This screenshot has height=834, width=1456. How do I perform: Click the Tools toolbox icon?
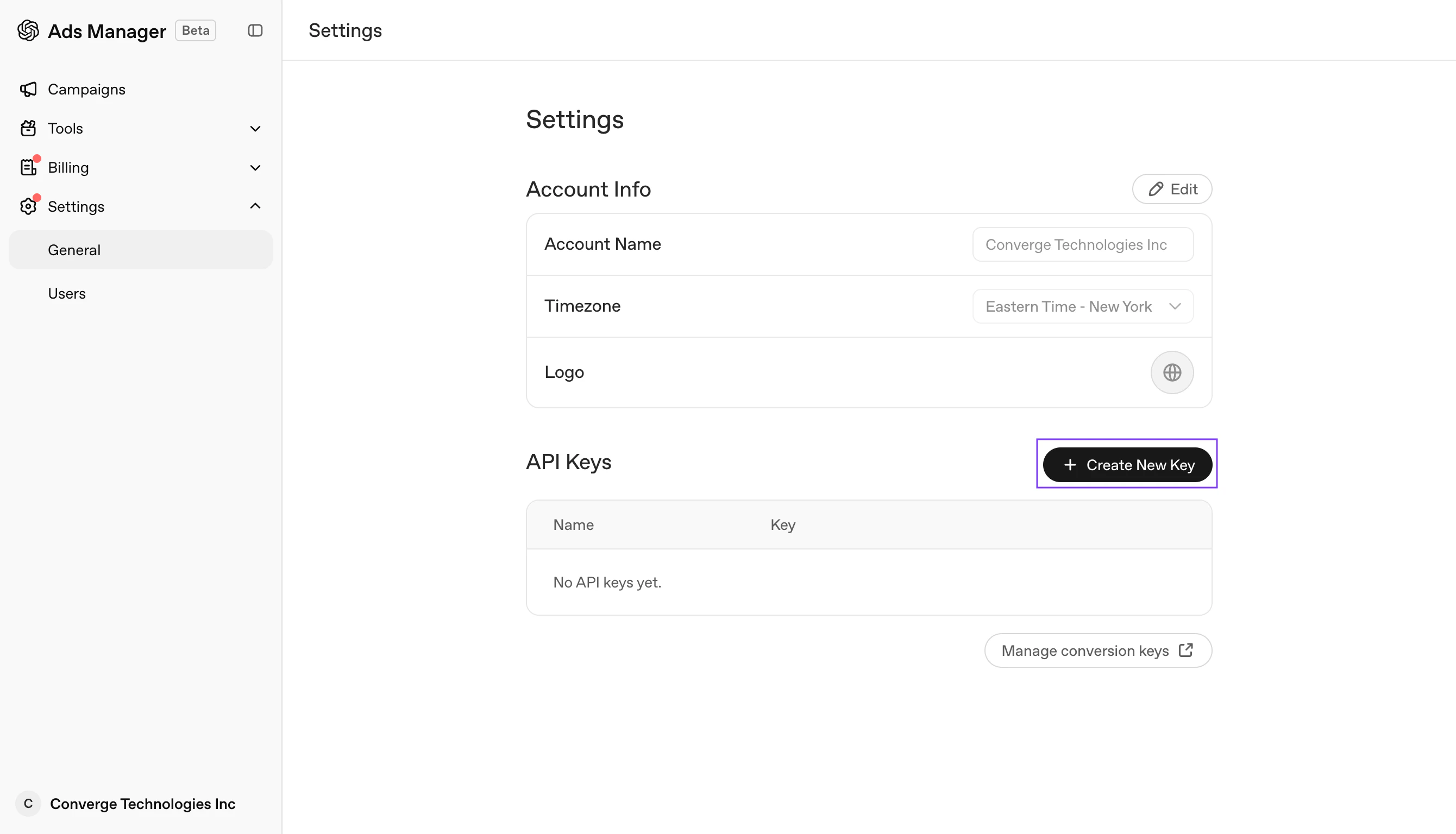pyautogui.click(x=28, y=128)
